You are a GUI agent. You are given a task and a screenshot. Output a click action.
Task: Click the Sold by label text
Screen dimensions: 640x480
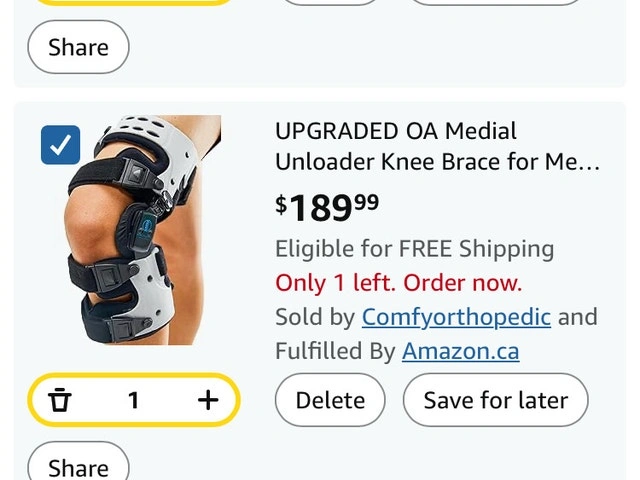315,317
